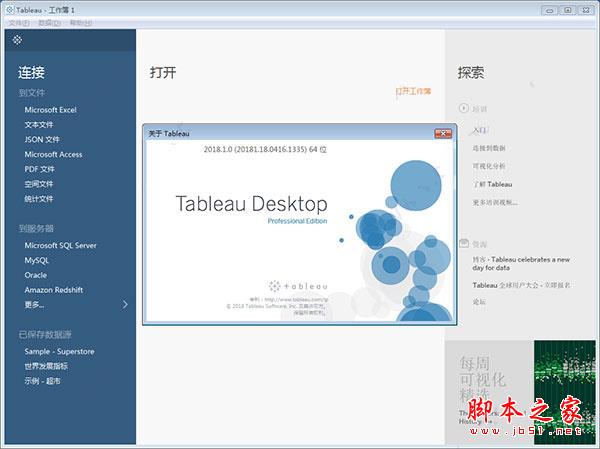Click the weekly viz thumbnail image
The image size is (600, 449).
(565, 392)
